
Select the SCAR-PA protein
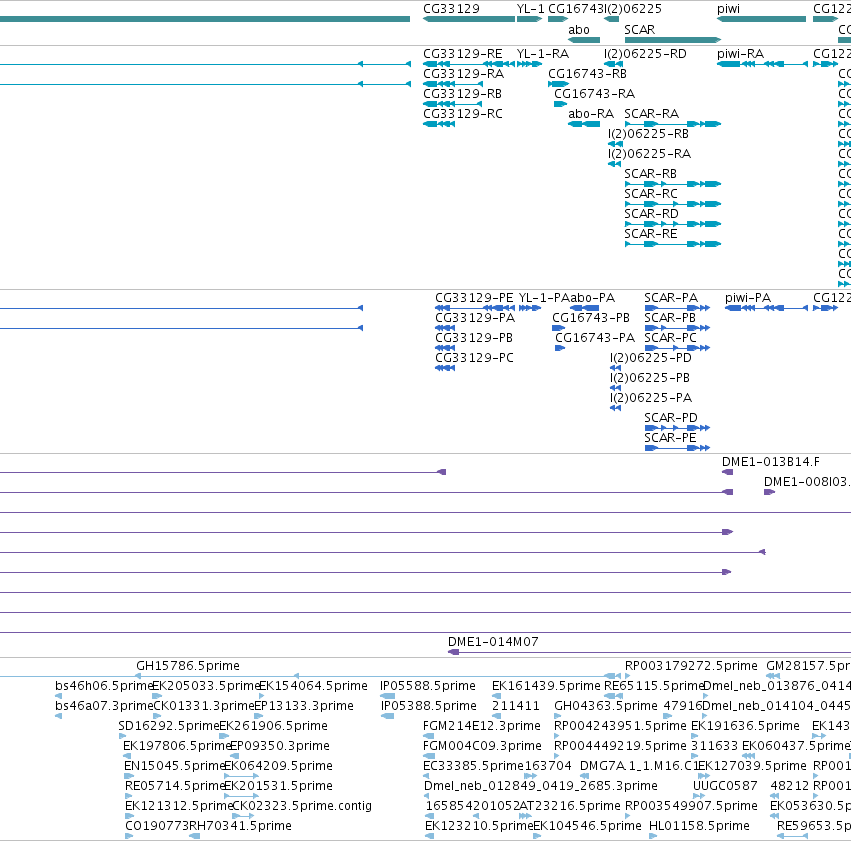click(x=677, y=308)
